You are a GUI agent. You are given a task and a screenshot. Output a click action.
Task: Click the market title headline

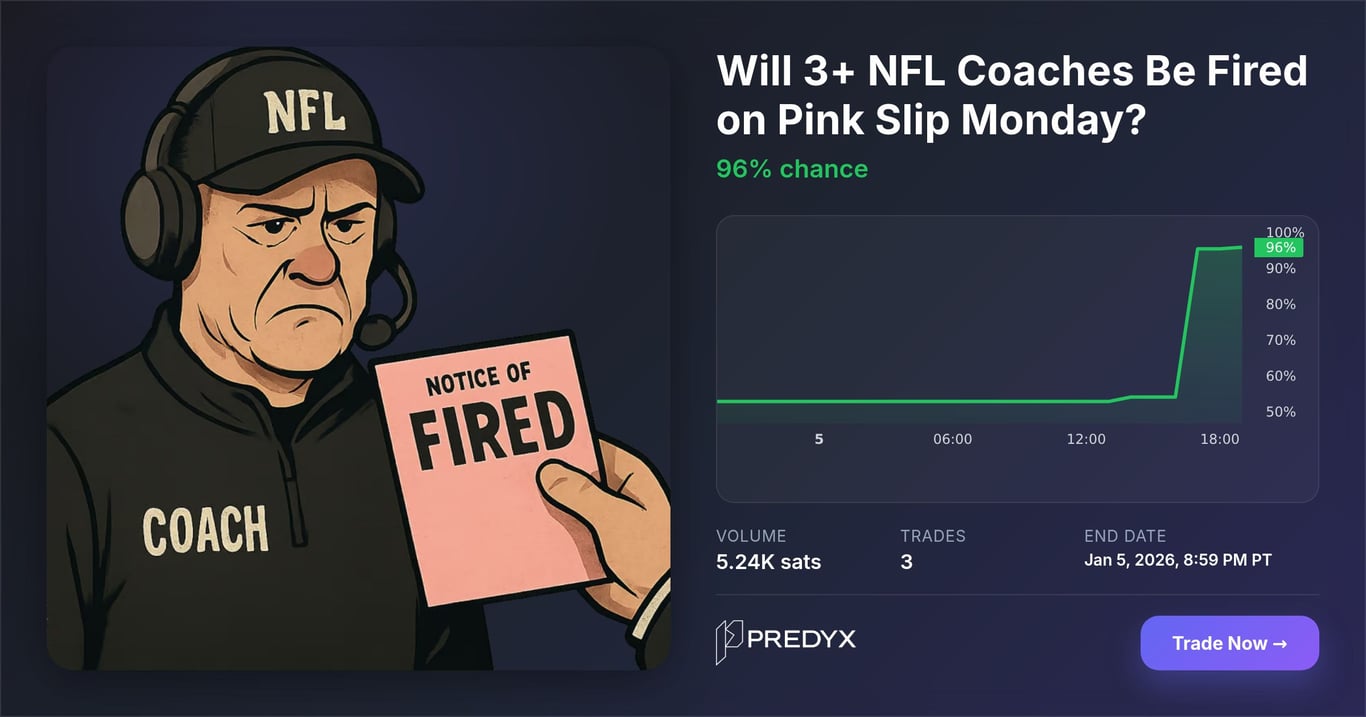(1011, 95)
